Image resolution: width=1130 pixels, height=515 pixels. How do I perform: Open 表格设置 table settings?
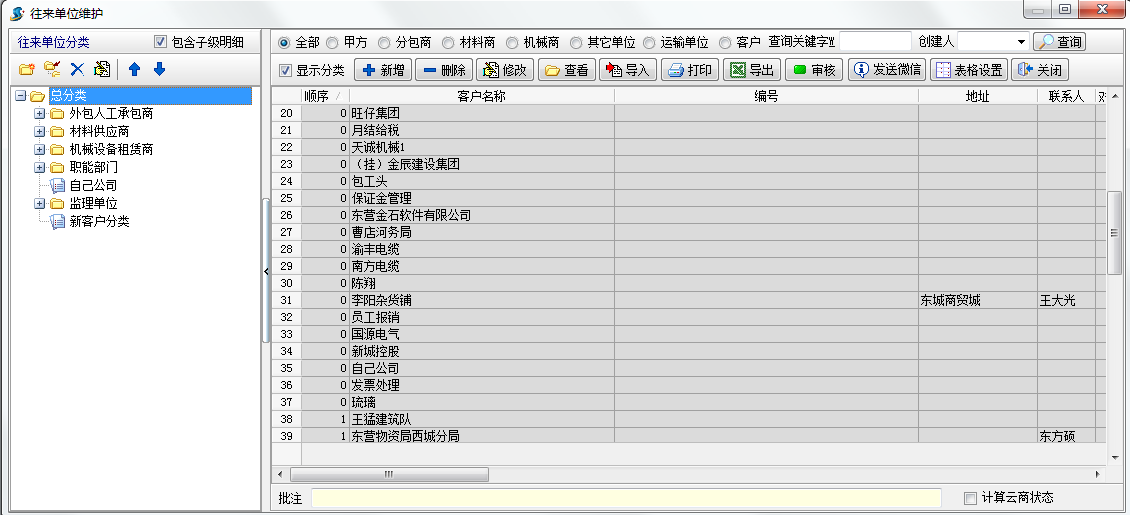point(968,70)
